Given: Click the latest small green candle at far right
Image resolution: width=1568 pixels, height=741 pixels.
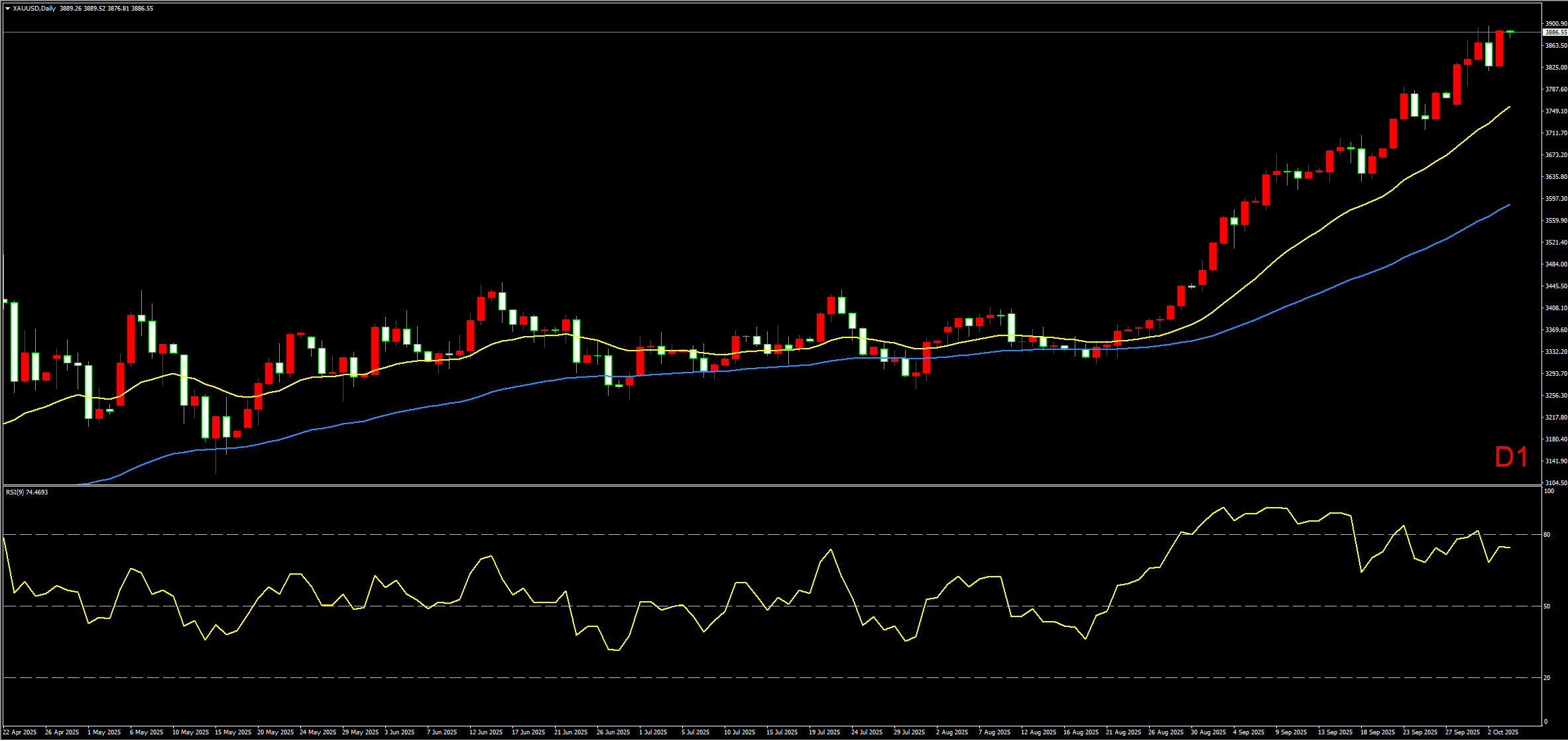Looking at the screenshot, I should pos(1510,31).
